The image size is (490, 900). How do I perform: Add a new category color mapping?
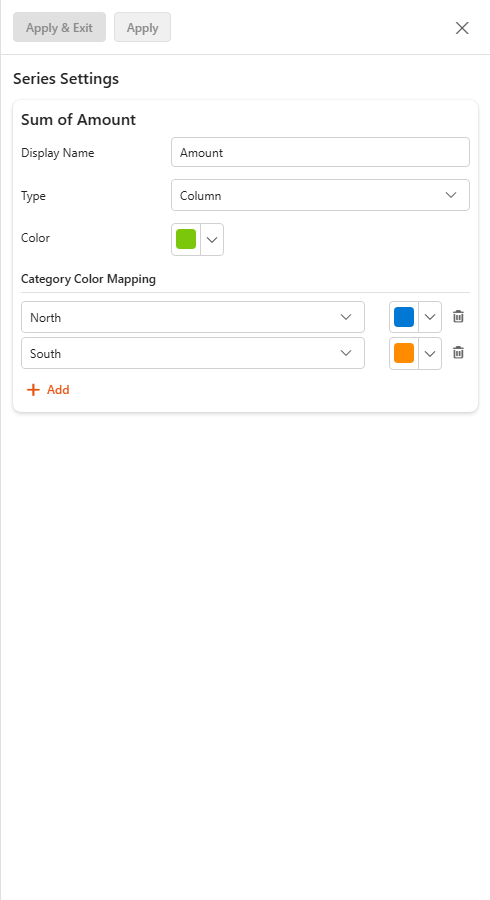48,390
